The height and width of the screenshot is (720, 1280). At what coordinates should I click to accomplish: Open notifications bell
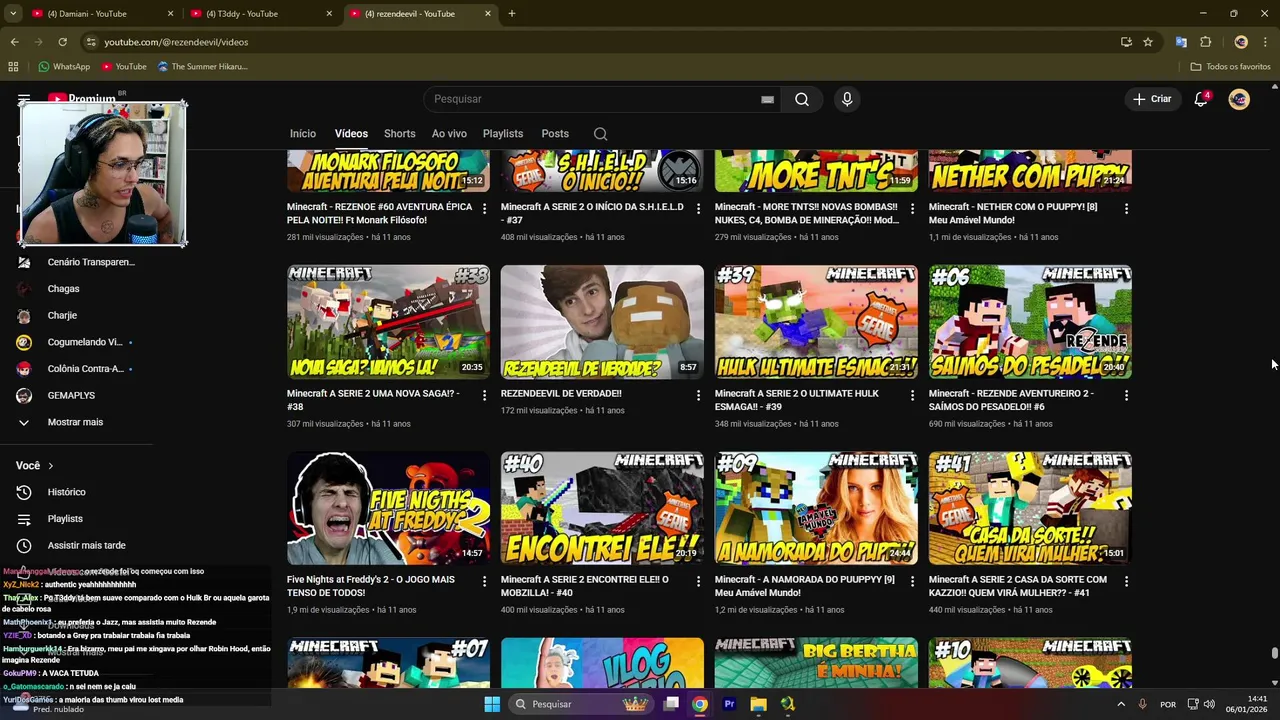tap(1201, 99)
